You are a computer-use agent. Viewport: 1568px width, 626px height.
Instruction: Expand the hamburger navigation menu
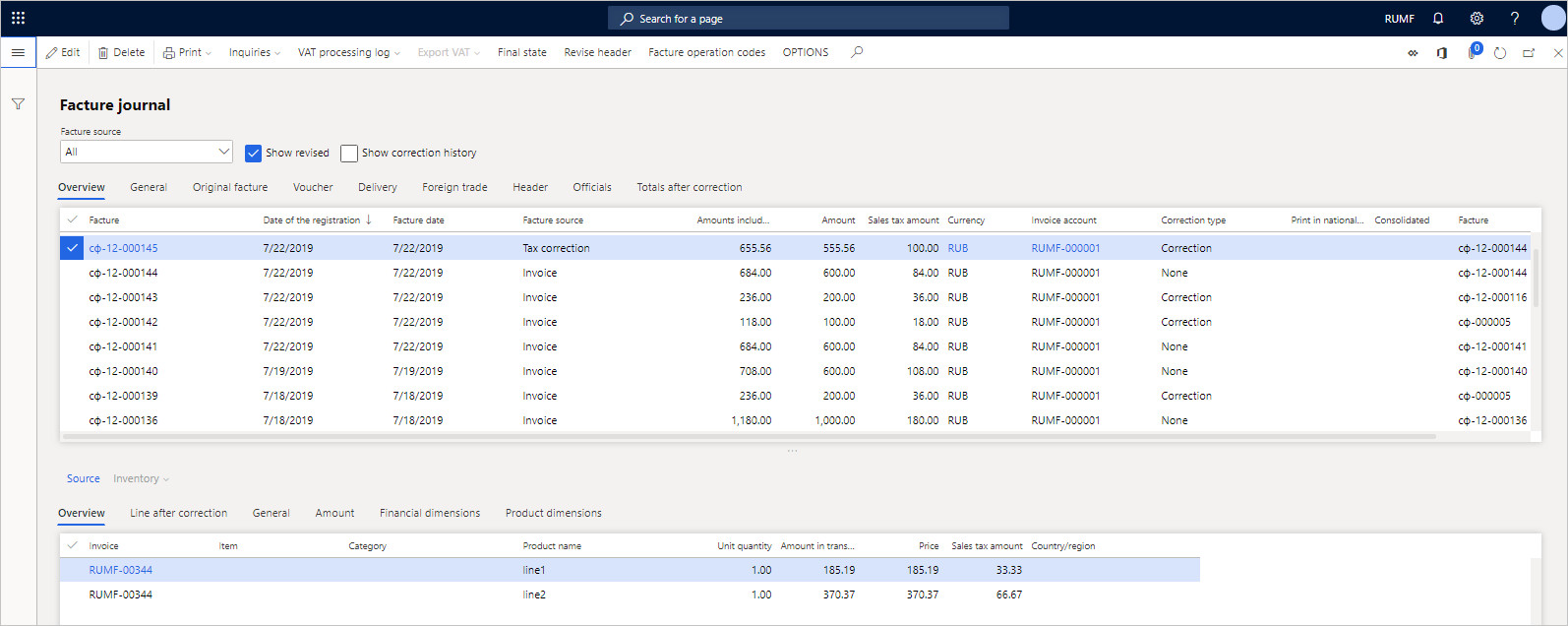[18, 52]
